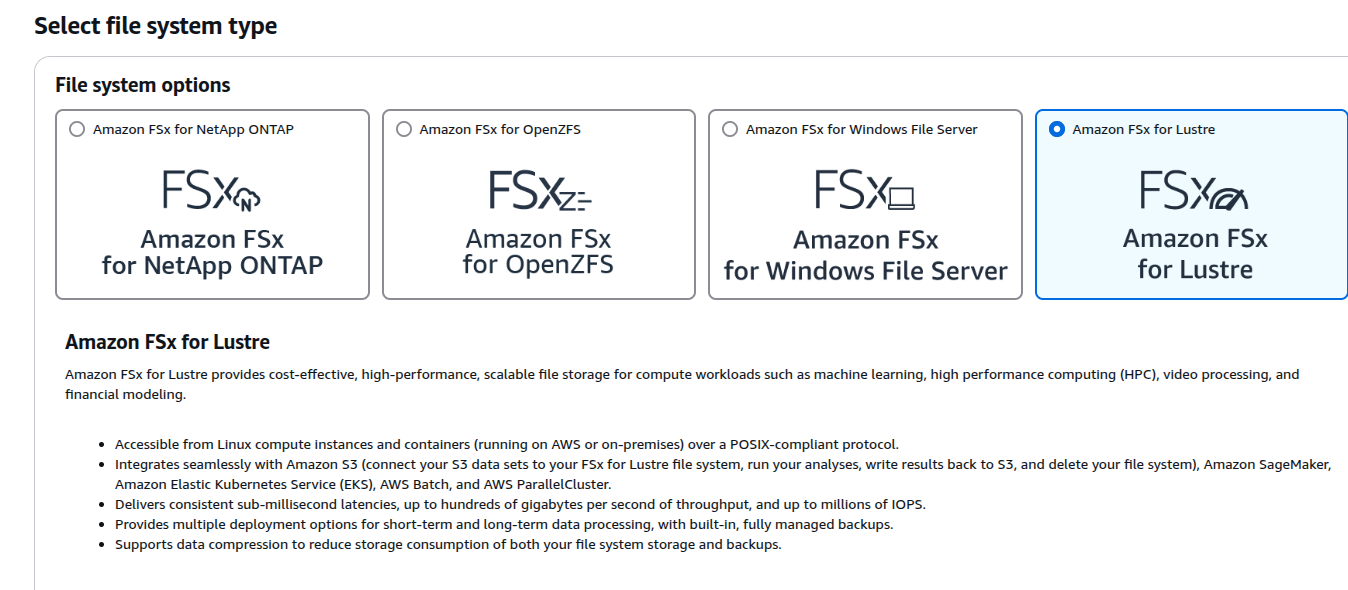Image resolution: width=1348 pixels, height=590 pixels.
Task: Select the Amazon FSx for NetApp ONTAP radio button
Action: 77,129
